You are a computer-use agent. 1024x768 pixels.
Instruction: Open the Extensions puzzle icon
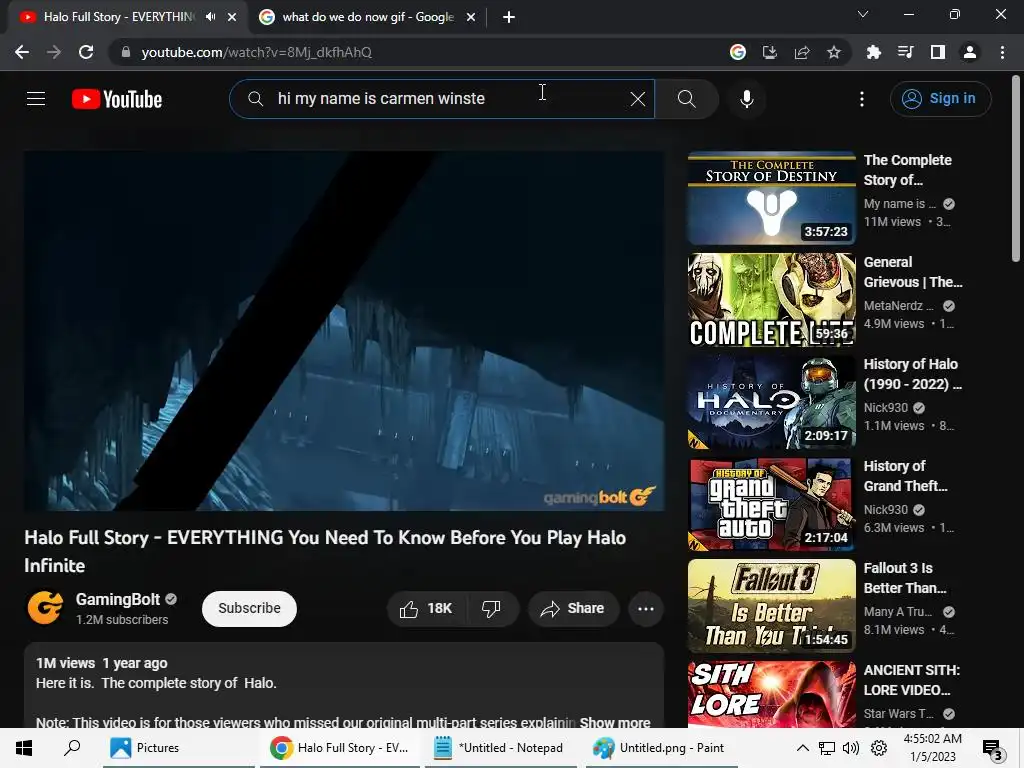point(873,52)
